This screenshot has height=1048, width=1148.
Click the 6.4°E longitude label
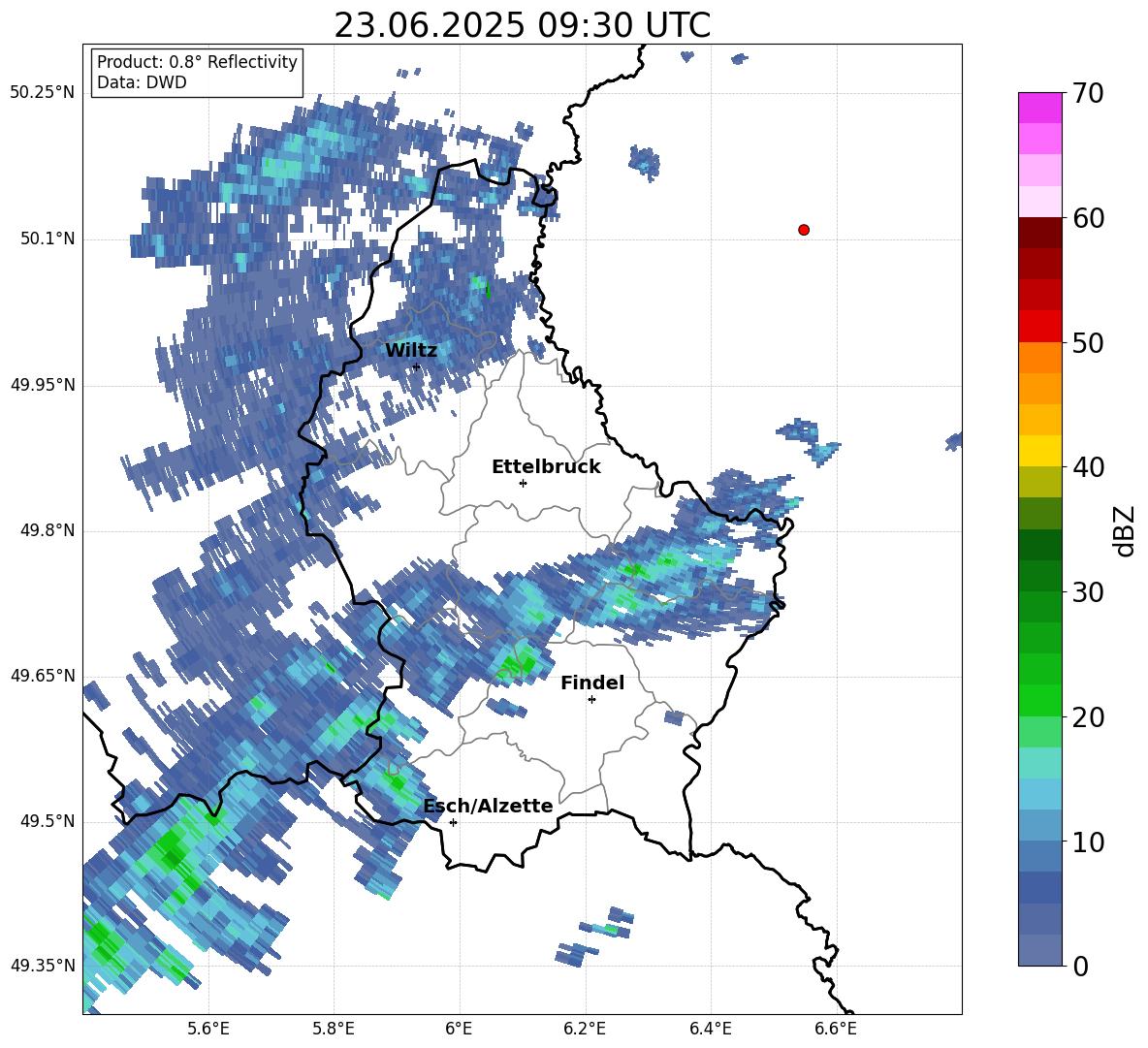click(710, 1029)
